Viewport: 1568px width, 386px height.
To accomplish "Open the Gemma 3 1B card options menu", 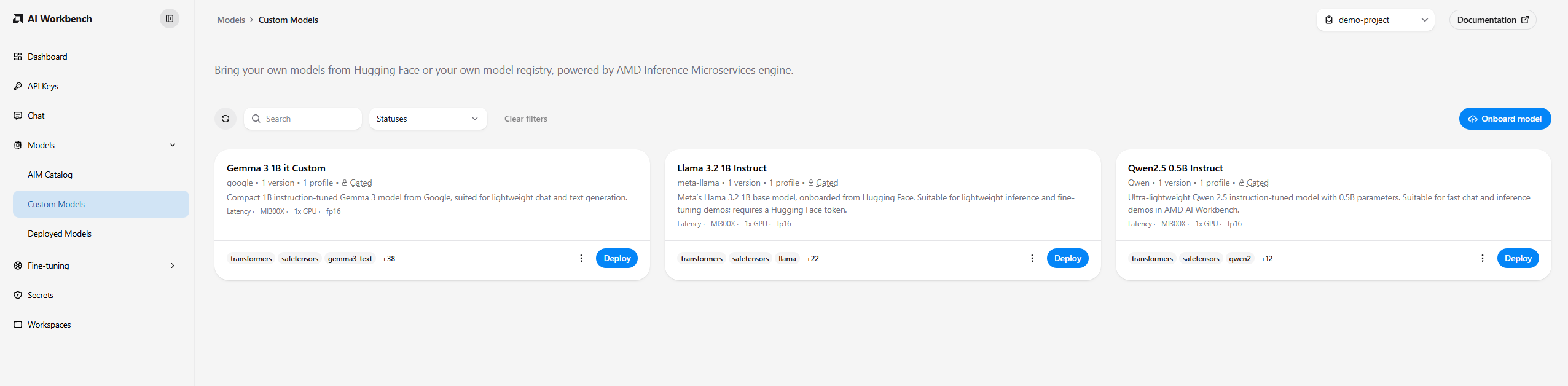I will tap(581, 258).
